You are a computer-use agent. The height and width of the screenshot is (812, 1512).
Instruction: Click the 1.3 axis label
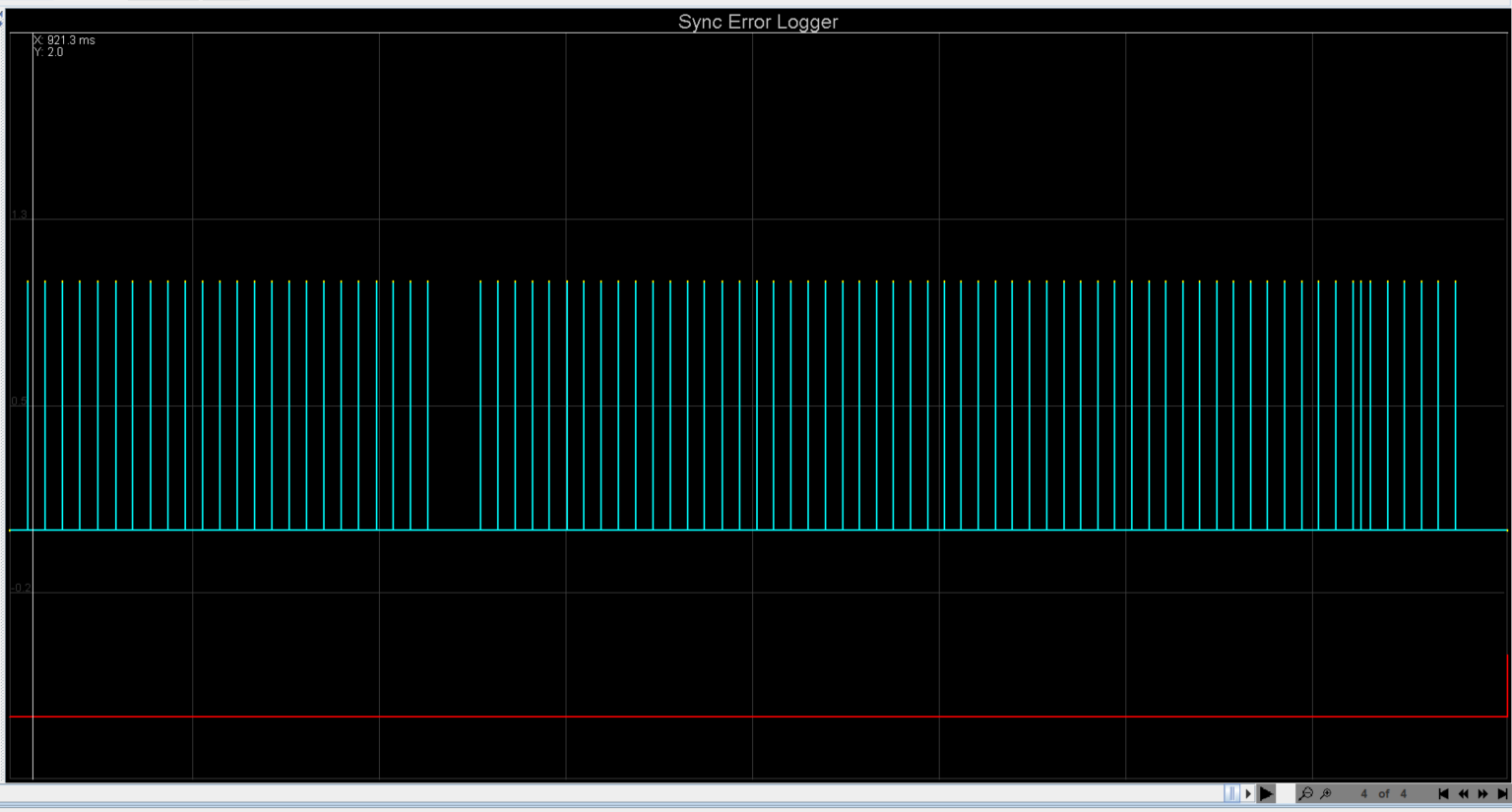20,215
